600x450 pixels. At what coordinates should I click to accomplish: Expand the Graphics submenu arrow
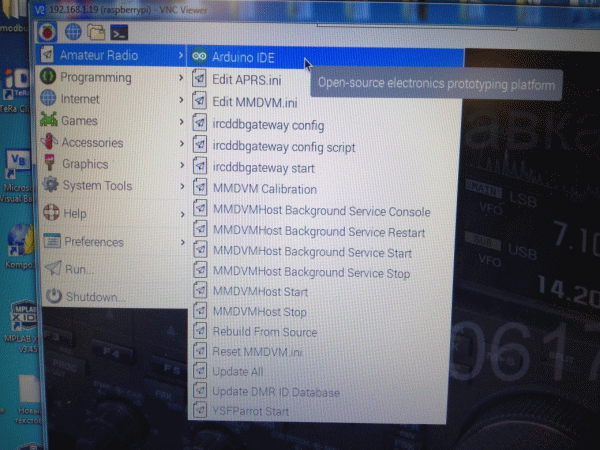point(183,165)
